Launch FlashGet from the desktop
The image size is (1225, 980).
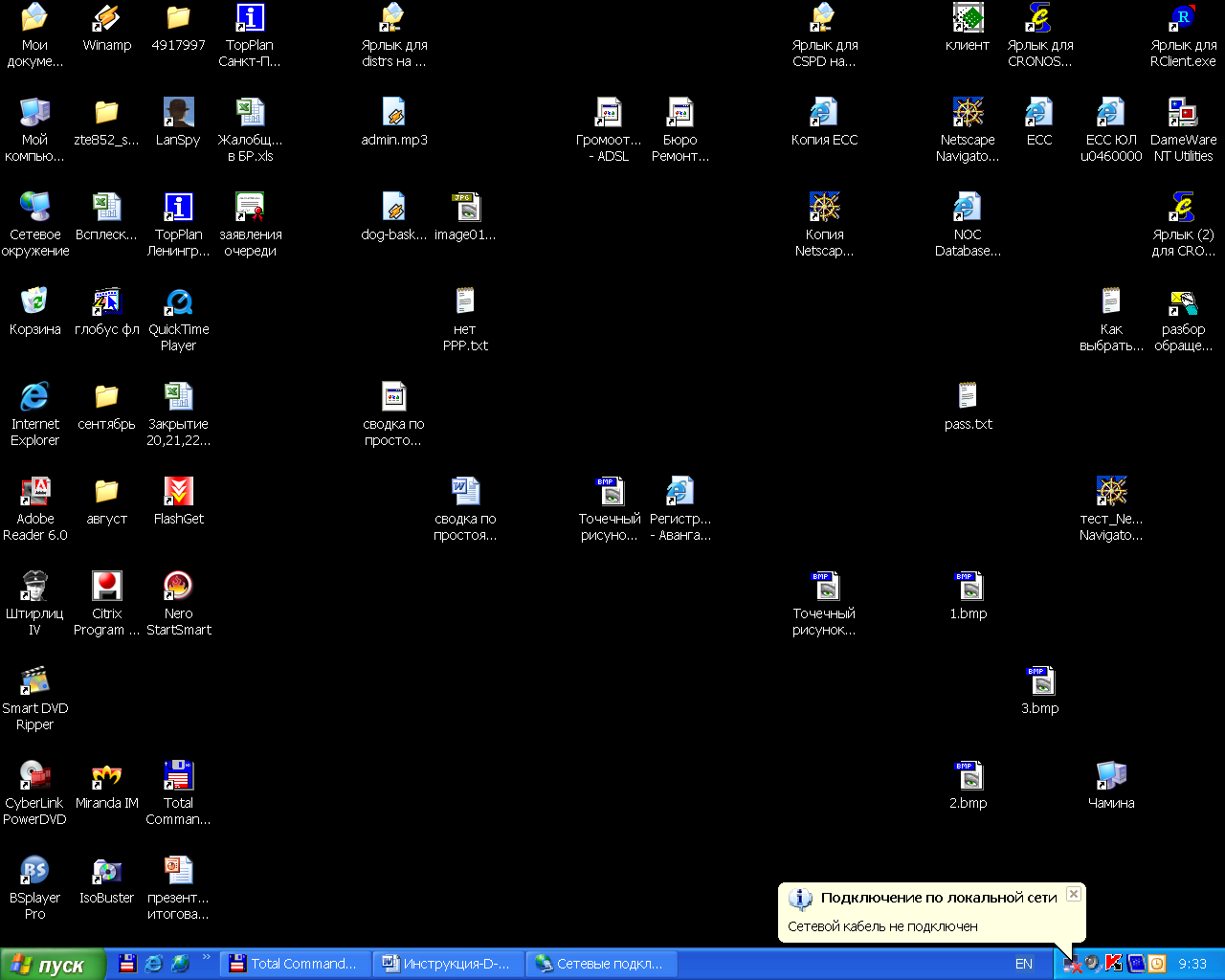tap(178, 501)
